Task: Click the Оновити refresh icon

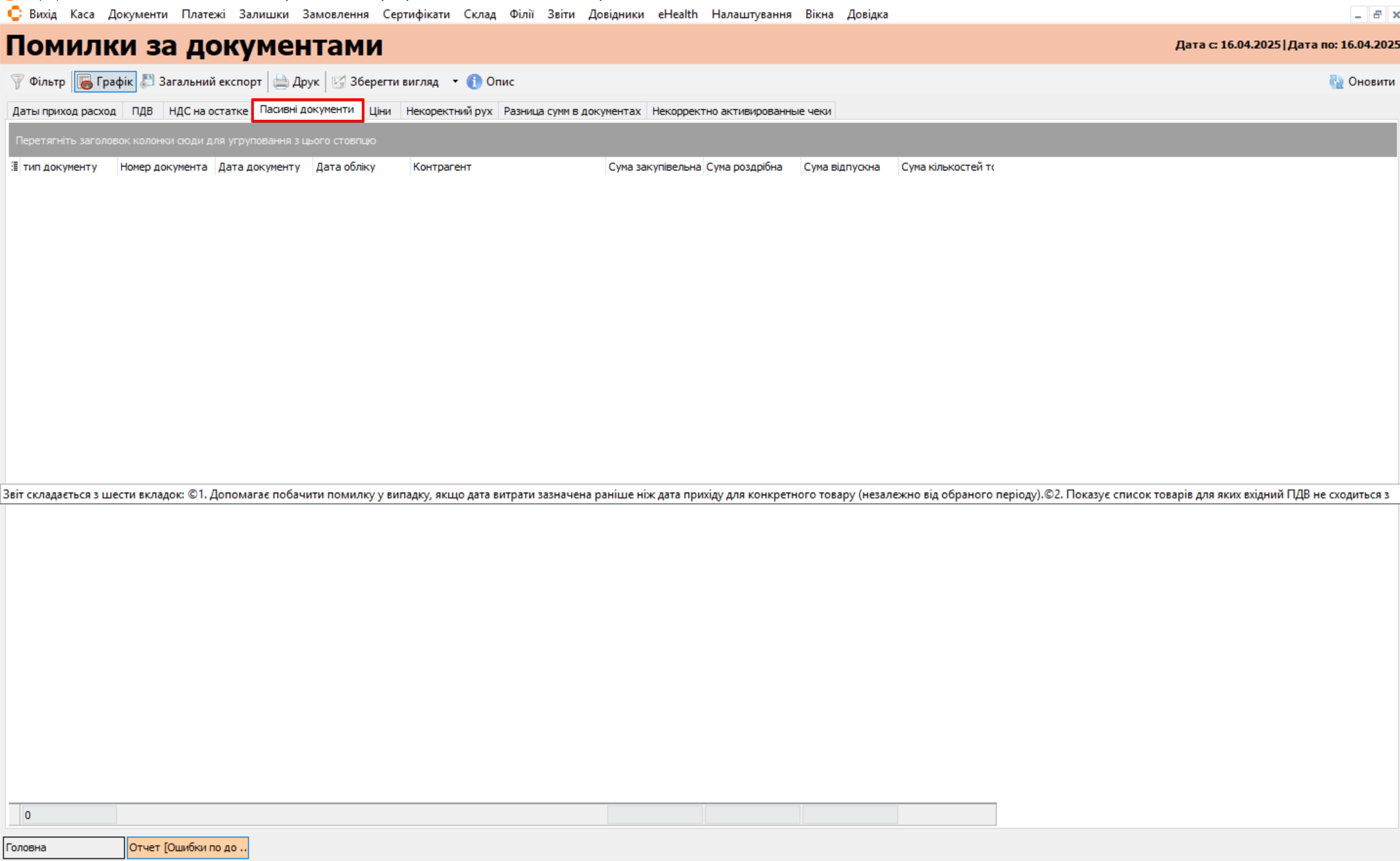Action: coord(1336,81)
